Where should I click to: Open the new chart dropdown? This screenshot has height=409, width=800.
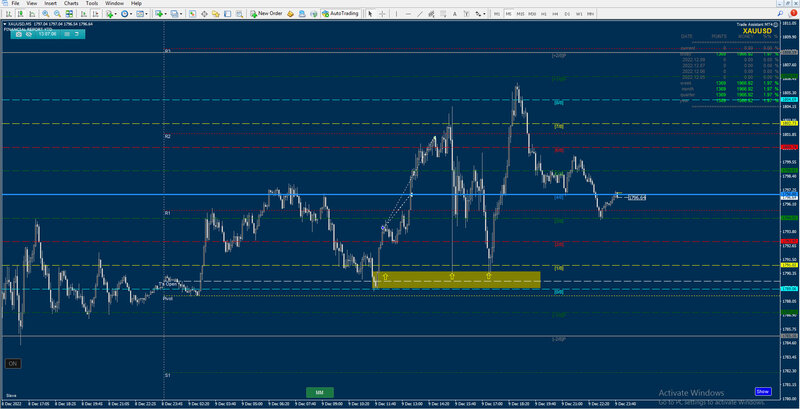161,14
